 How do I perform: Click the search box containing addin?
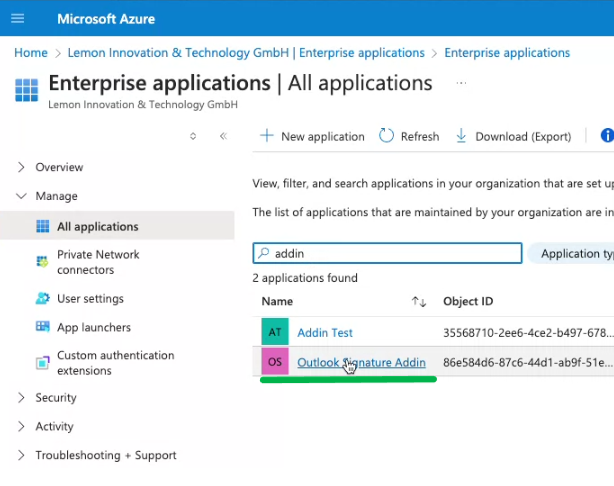click(x=387, y=253)
